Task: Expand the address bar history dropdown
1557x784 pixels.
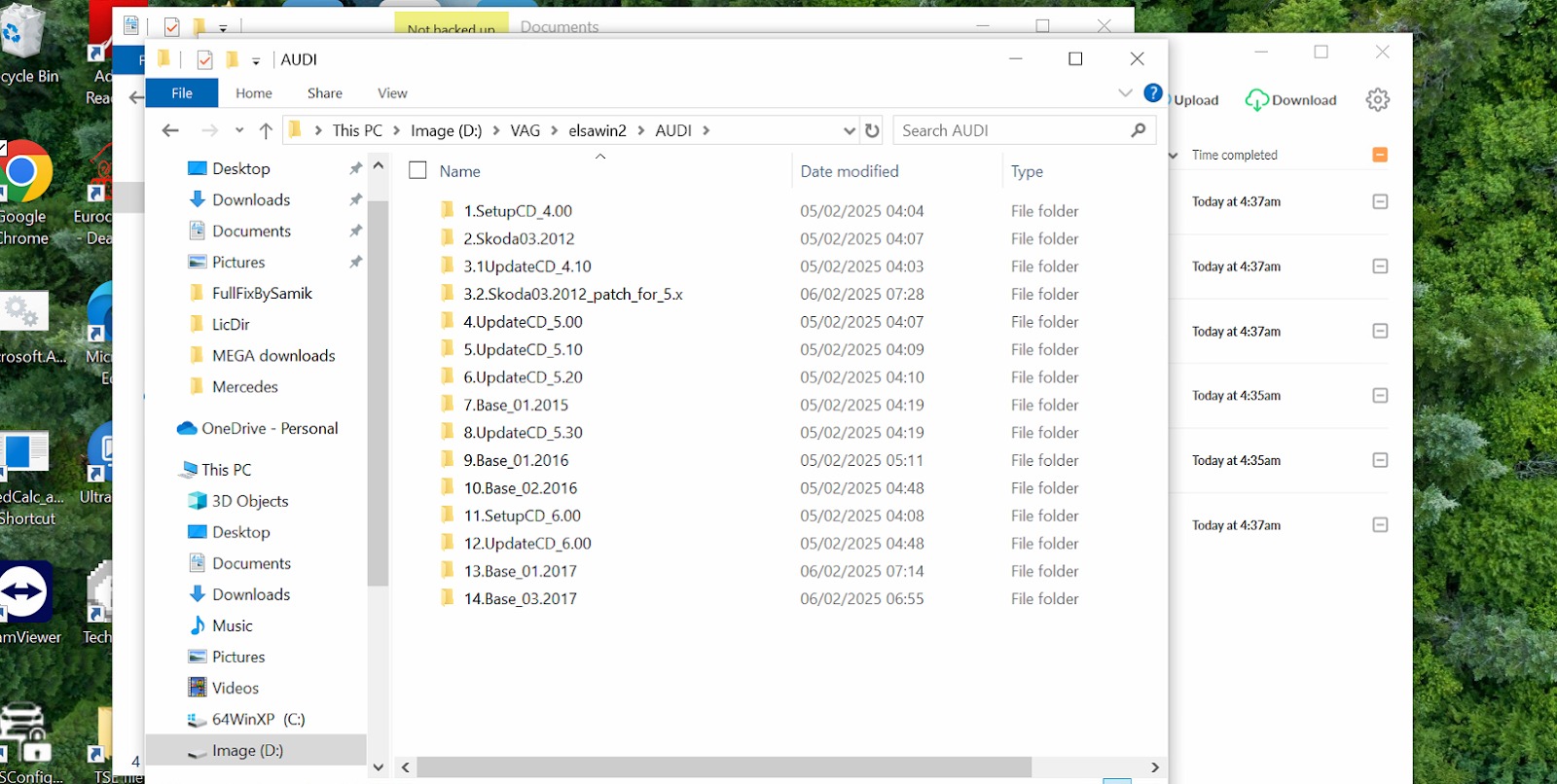Action: [x=849, y=130]
